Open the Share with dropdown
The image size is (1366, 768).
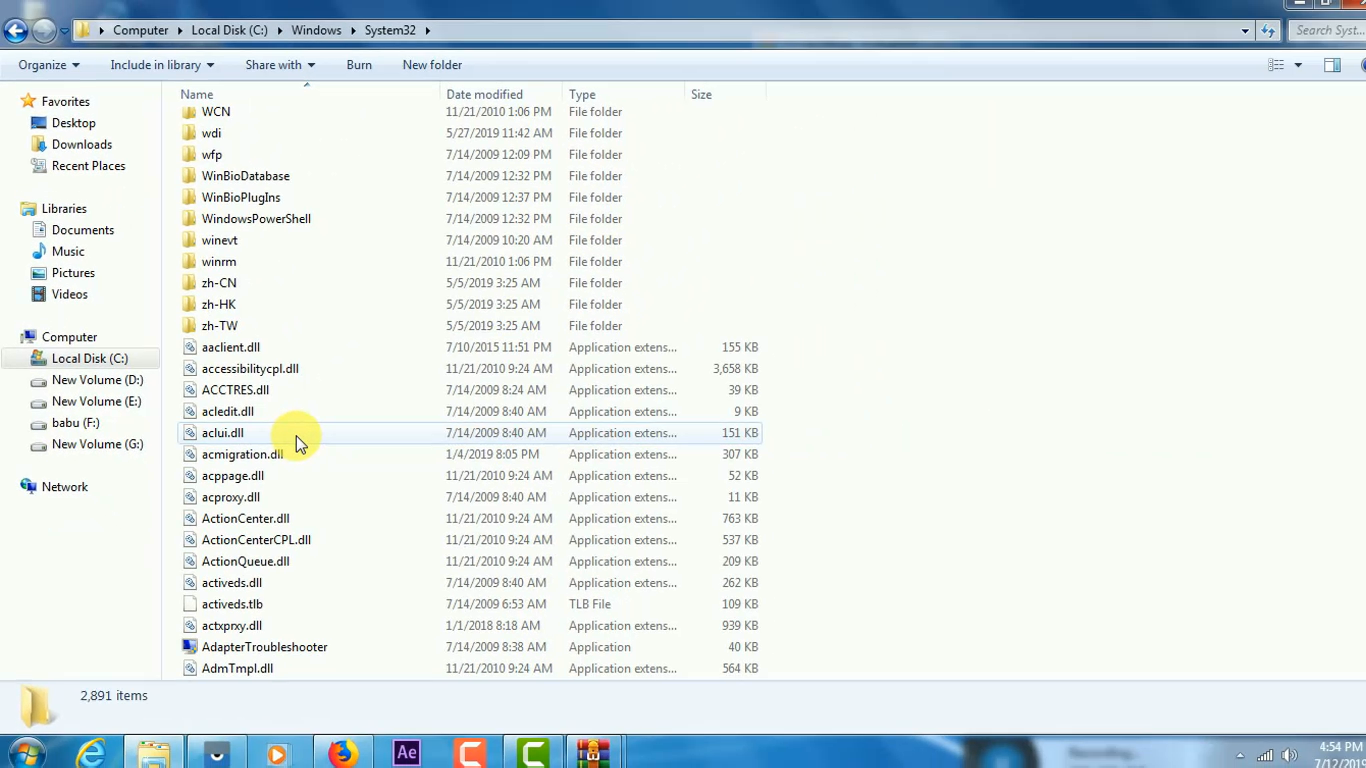coord(280,65)
